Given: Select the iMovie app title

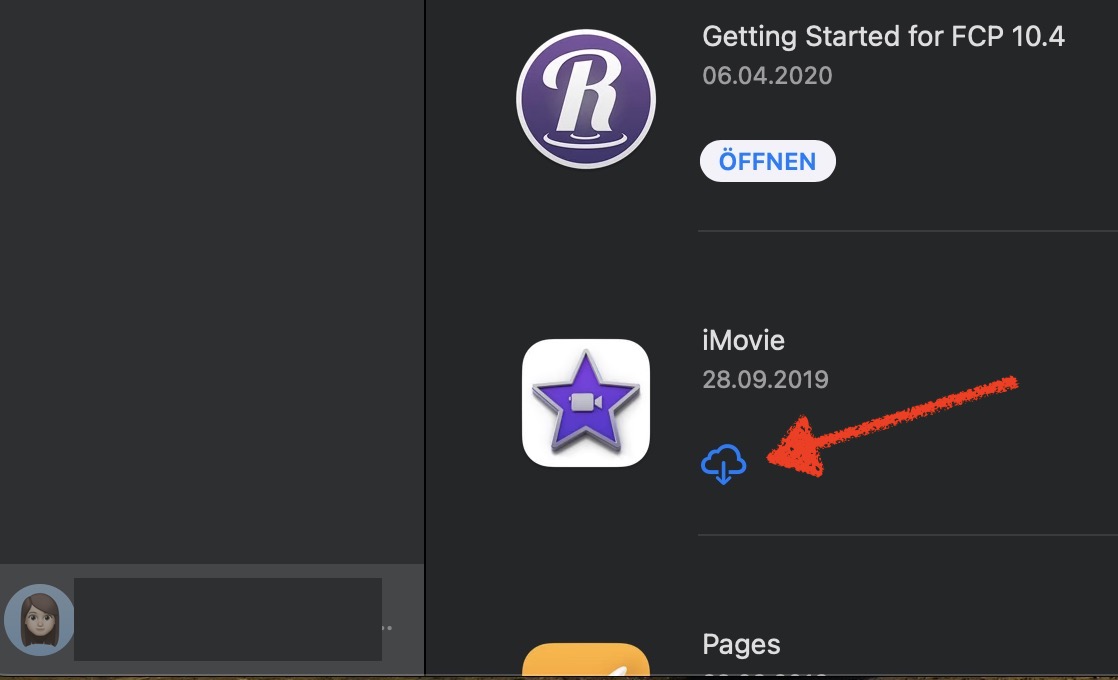Looking at the screenshot, I should 743,341.
